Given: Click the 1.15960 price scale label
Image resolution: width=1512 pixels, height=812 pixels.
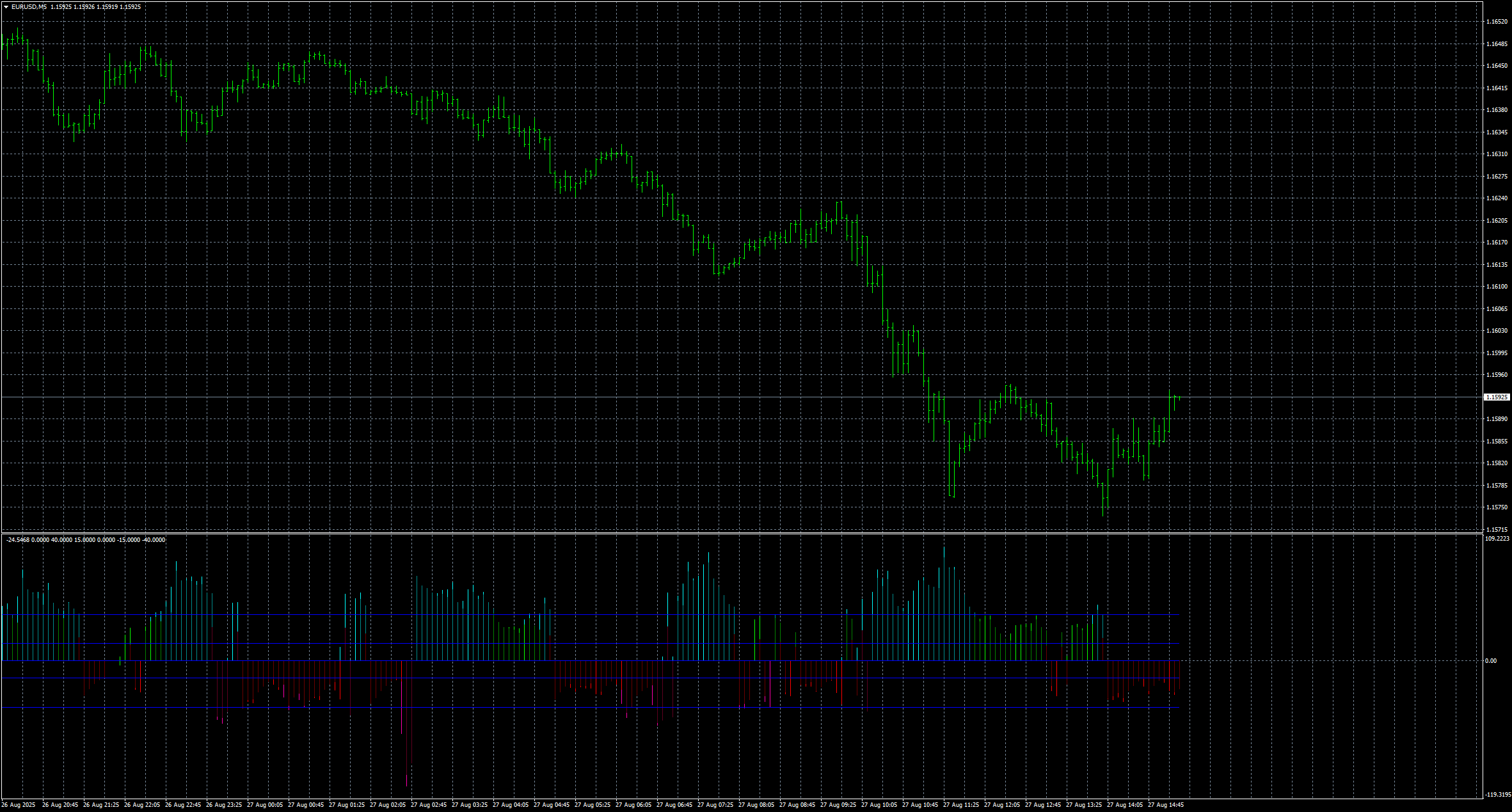Looking at the screenshot, I should tap(1496, 375).
